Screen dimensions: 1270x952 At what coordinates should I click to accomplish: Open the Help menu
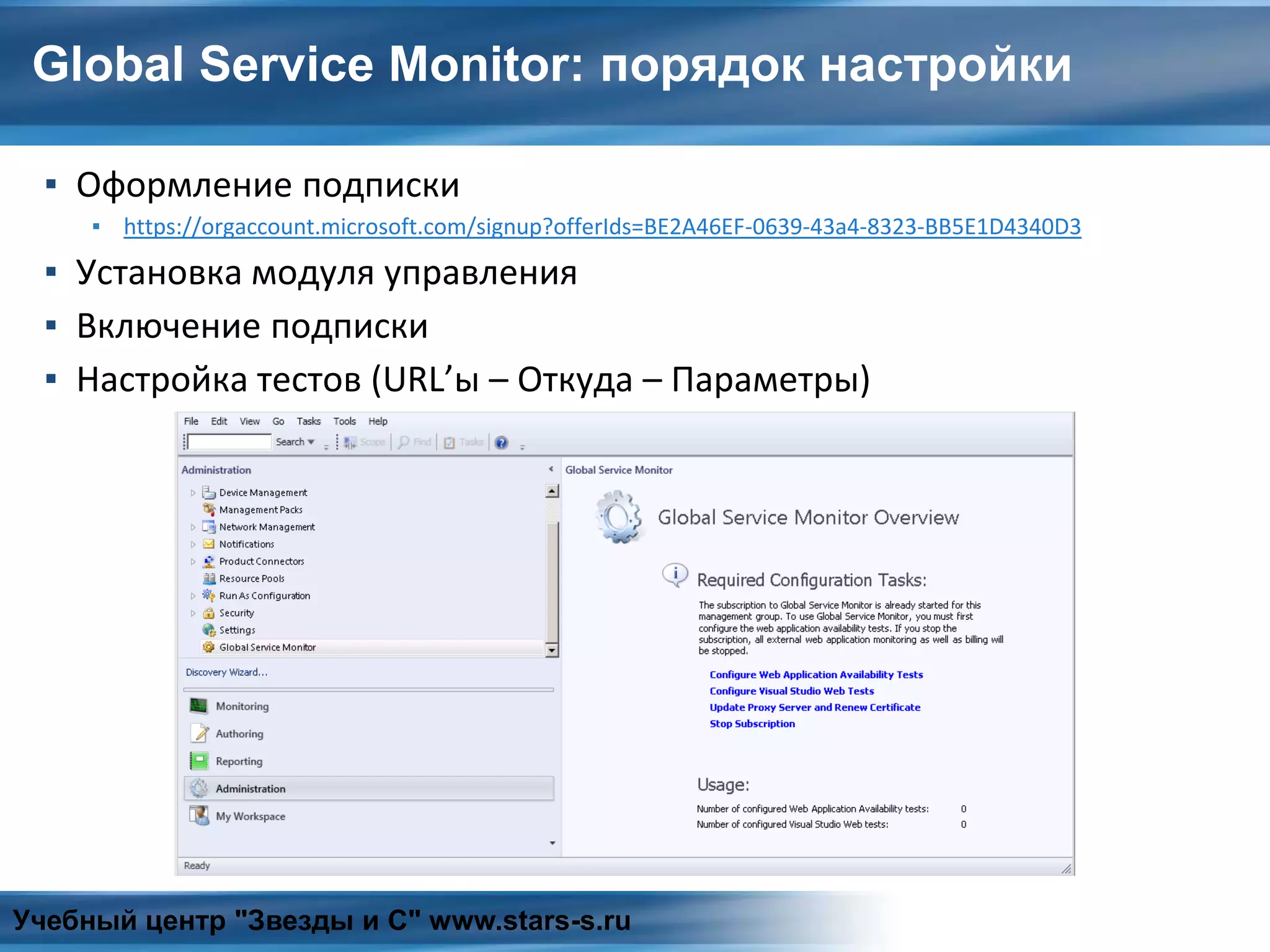(x=378, y=421)
